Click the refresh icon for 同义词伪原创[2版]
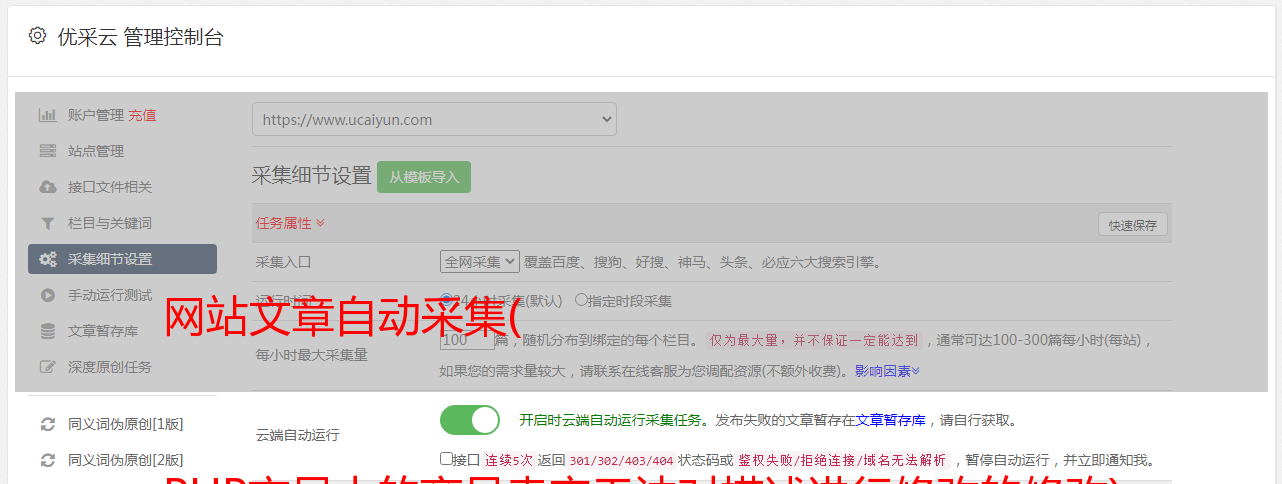 (47, 460)
